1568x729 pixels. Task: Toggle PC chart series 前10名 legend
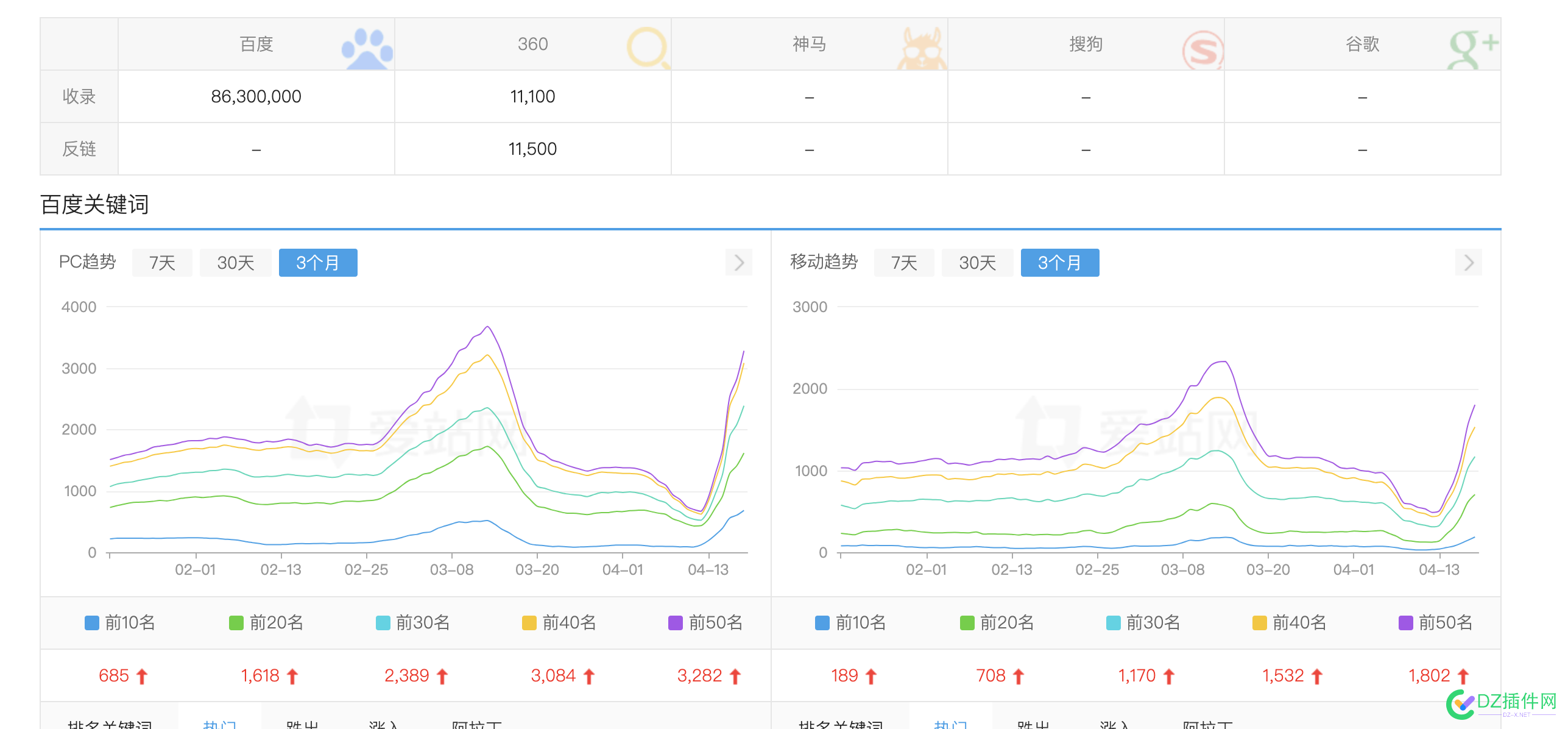[120, 623]
